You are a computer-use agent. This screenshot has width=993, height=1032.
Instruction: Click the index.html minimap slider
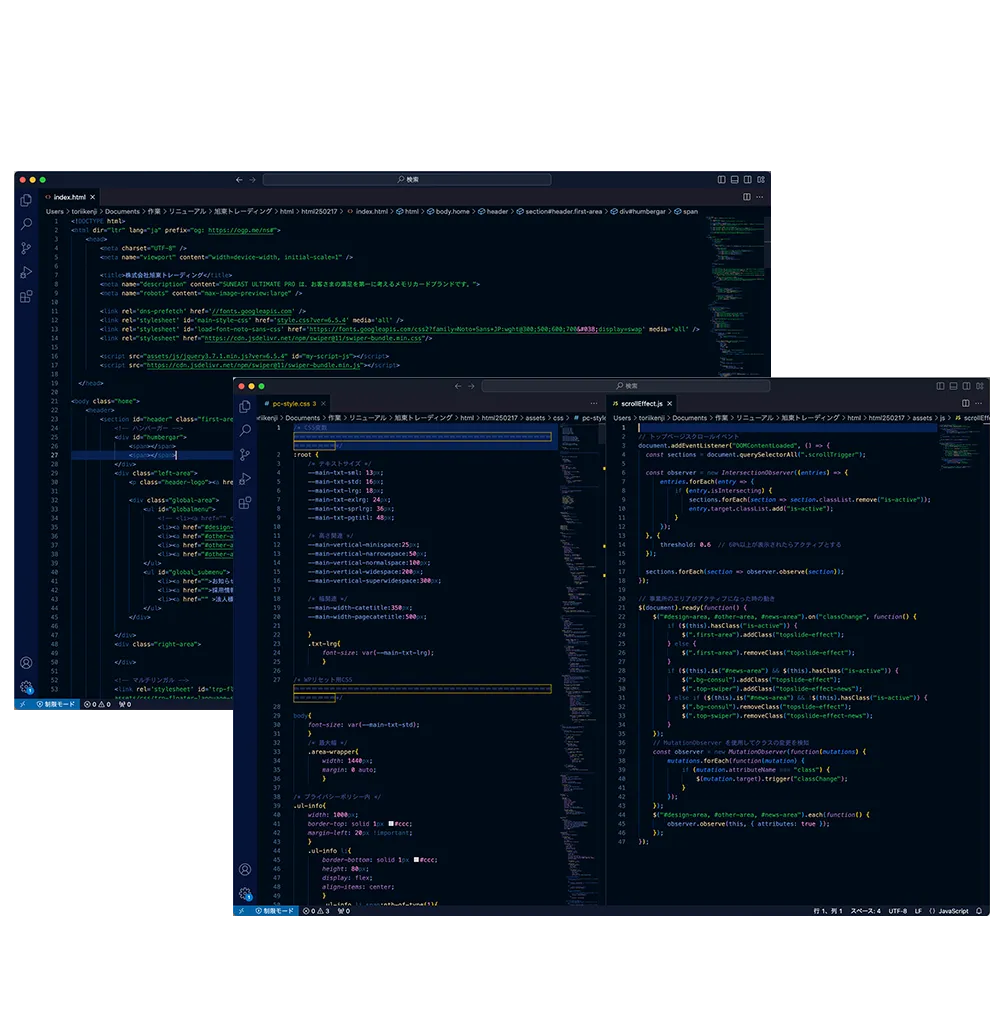tap(767, 240)
